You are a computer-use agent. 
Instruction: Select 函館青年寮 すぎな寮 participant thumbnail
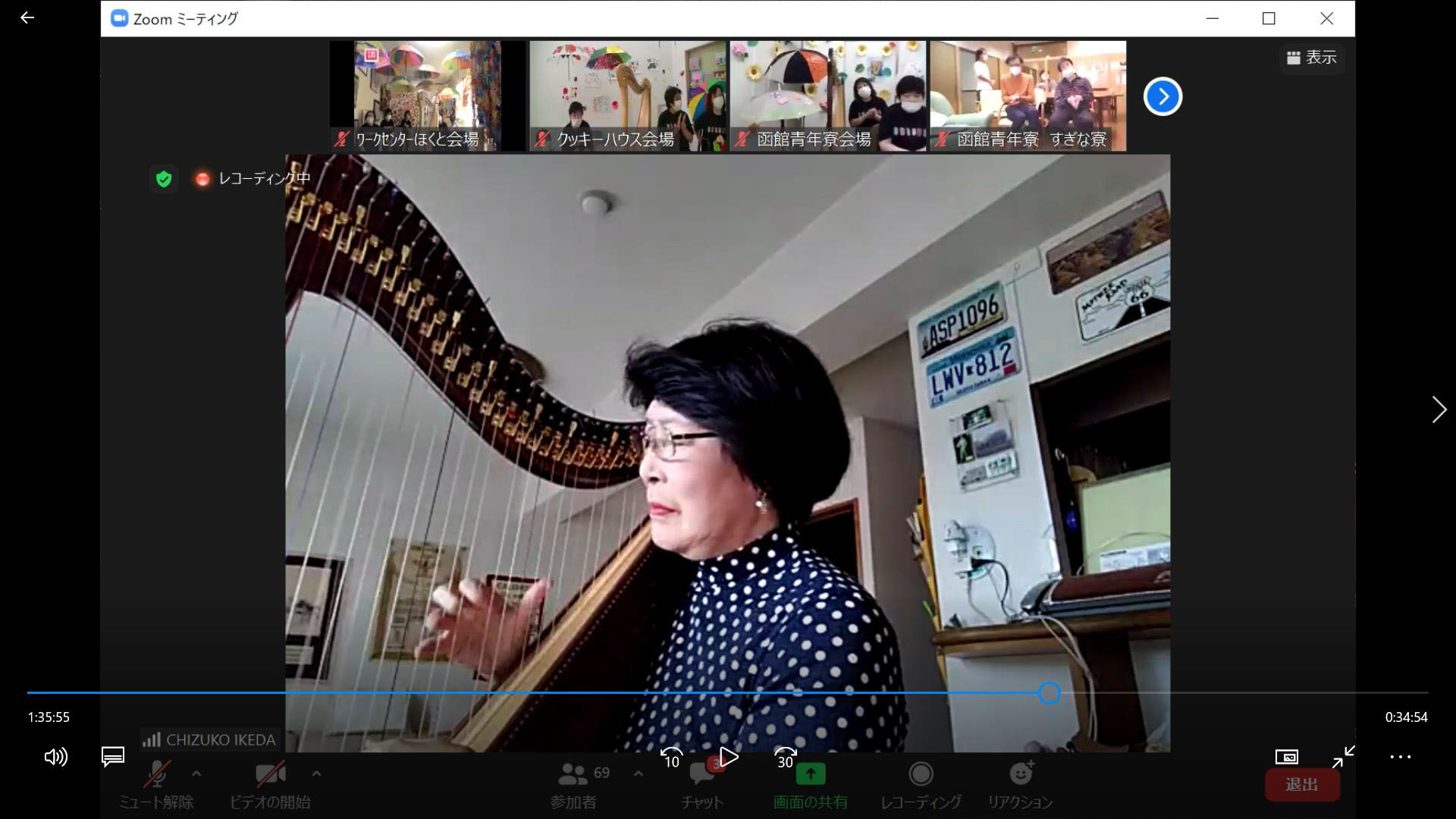tap(1028, 96)
